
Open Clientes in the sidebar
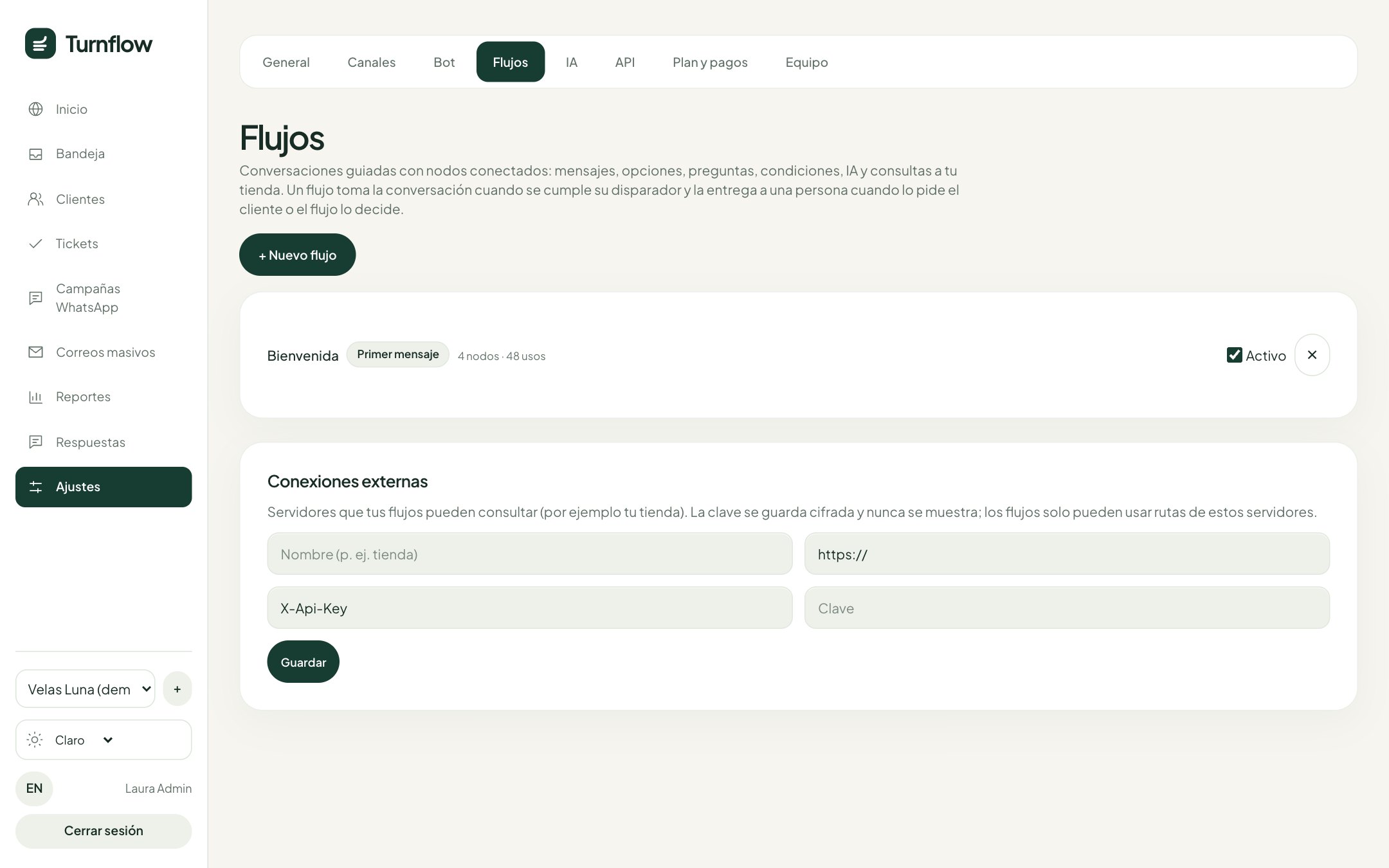point(104,199)
